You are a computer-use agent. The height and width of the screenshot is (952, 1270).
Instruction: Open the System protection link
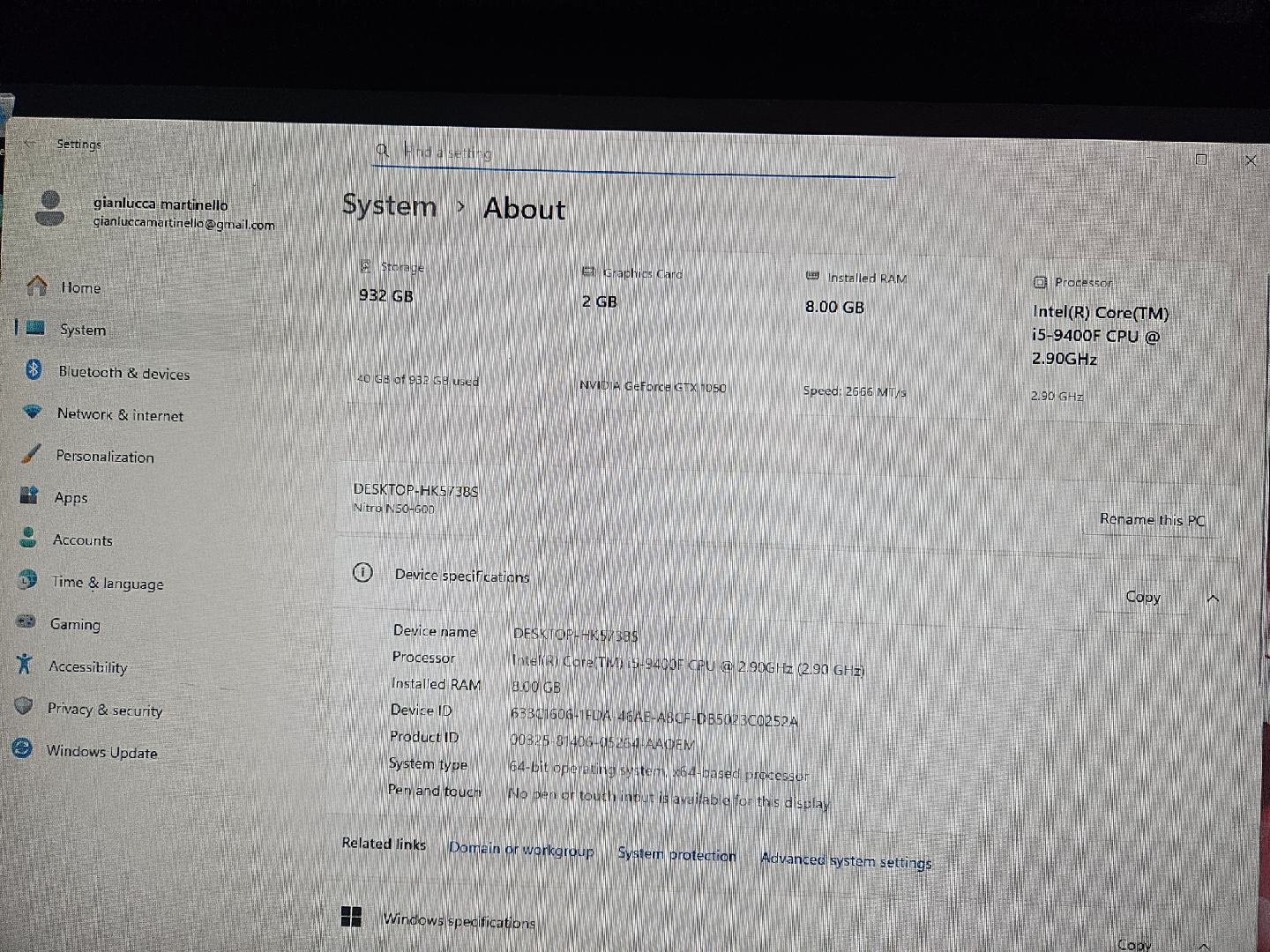(676, 854)
